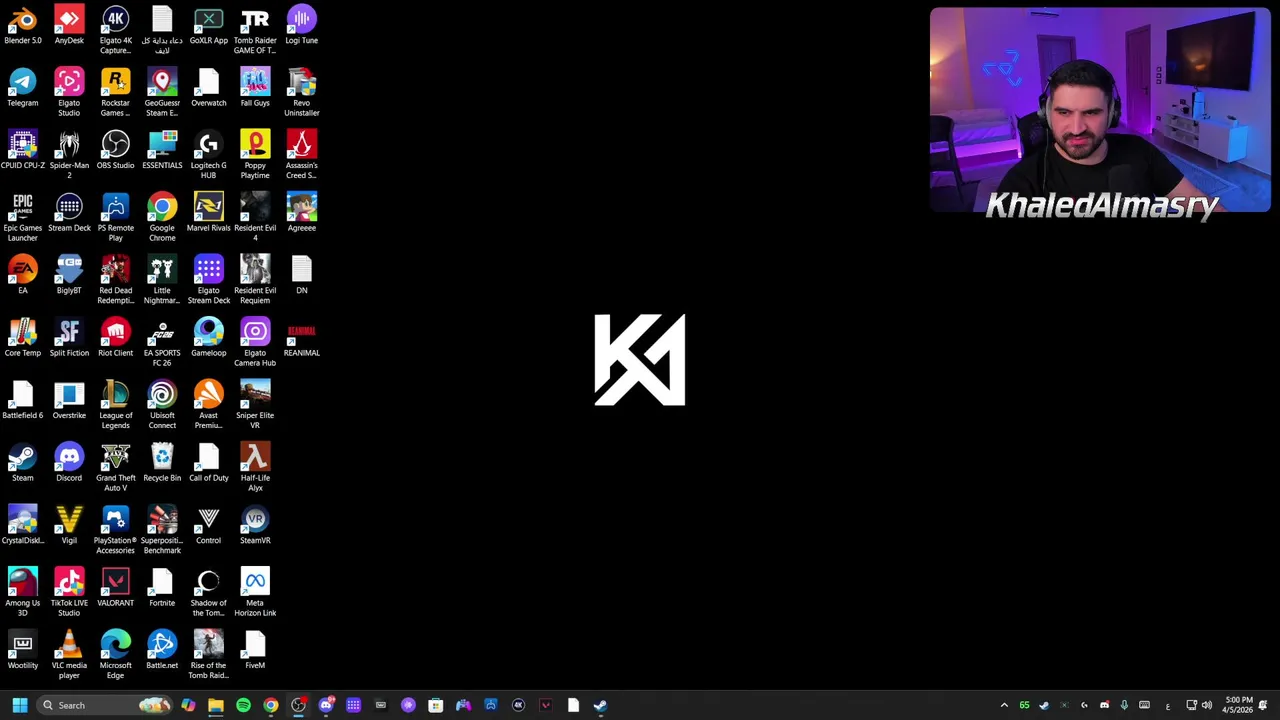This screenshot has width=1280, height=720.
Task: Select the VALORANT desktop icon
Action: [115, 588]
